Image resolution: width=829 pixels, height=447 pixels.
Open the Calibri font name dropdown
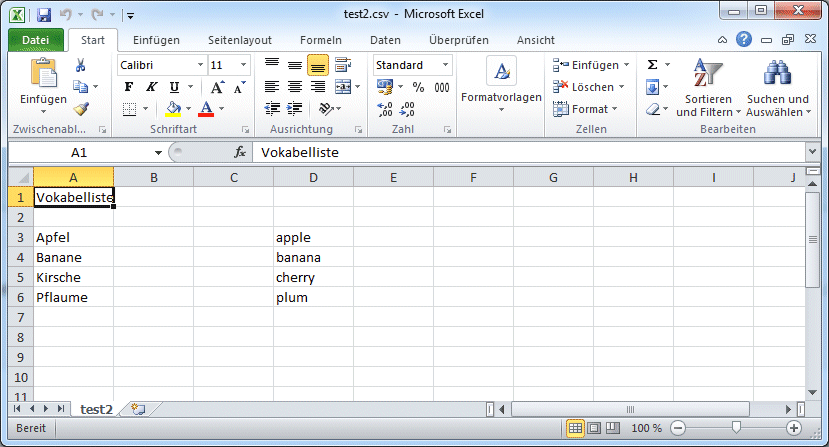point(200,65)
